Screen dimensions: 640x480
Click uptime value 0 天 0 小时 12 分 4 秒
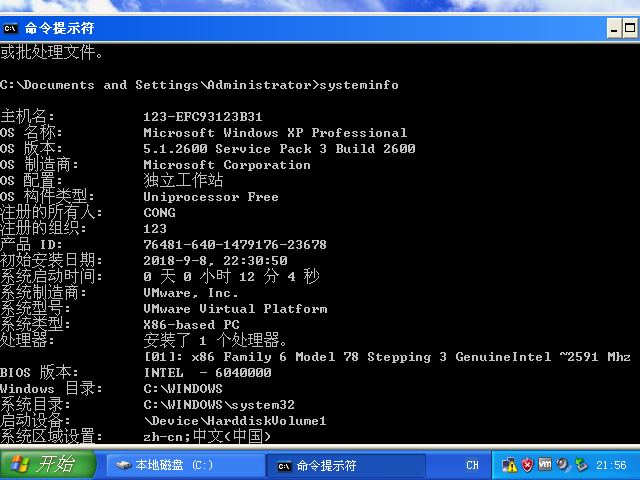[x=231, y=276]
